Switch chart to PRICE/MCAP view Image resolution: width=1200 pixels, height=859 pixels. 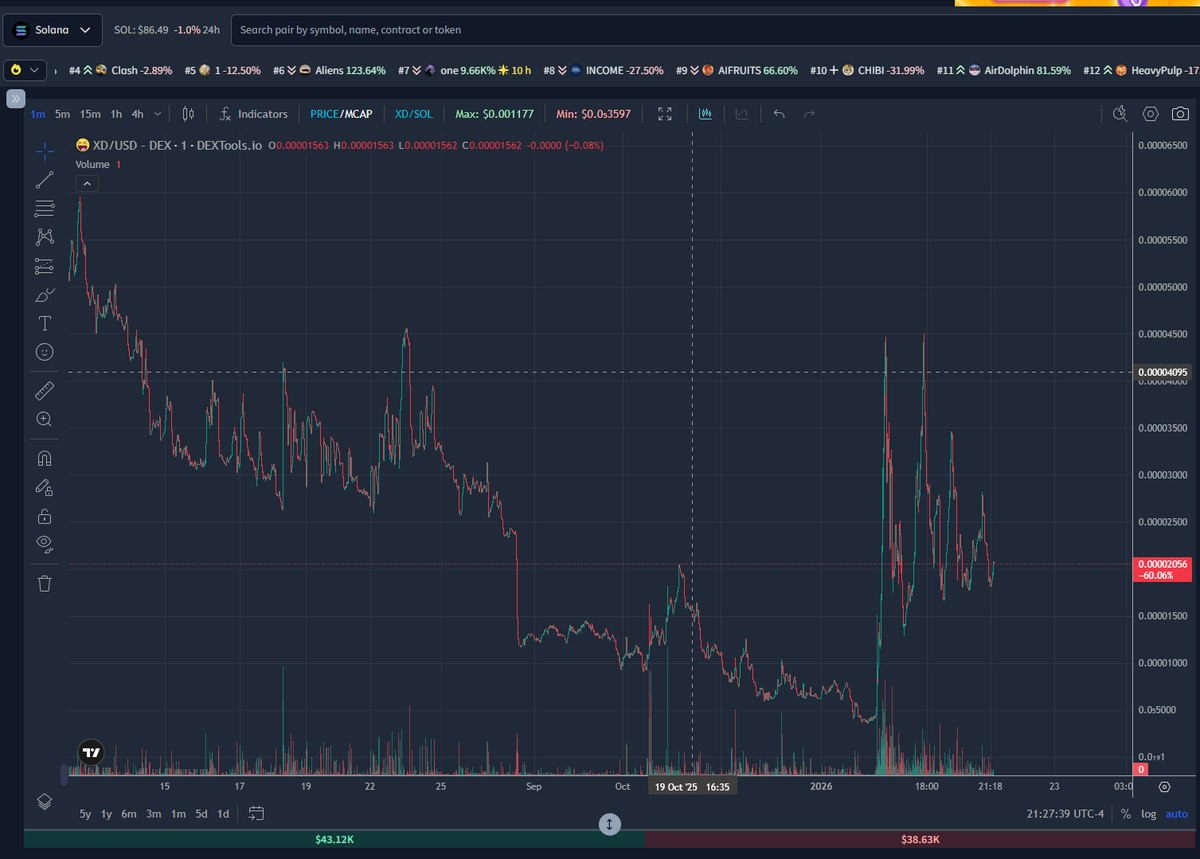pyautogui.click(x=341, y=114)
